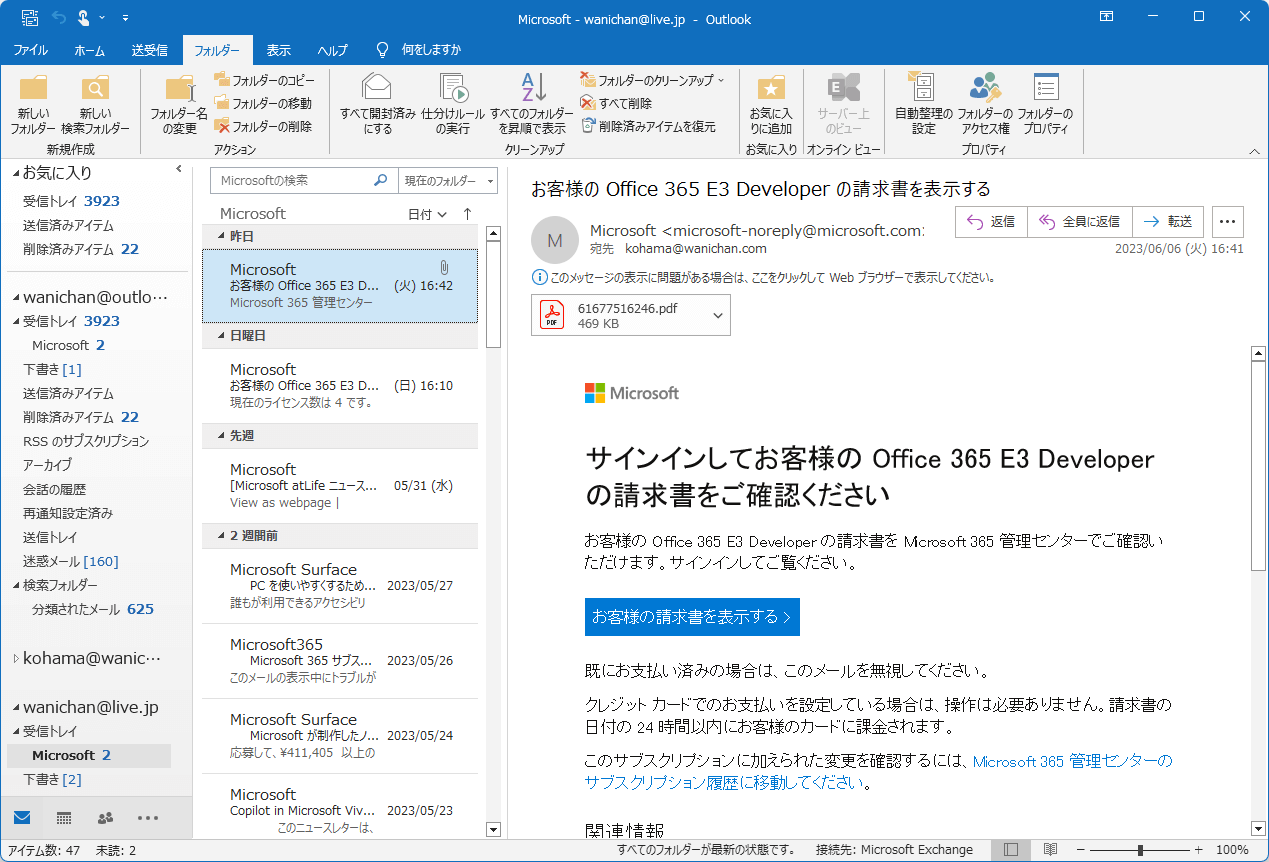Click message list scrollbar down arrow
The width and height of the screenshot is (1269, 862).
(x=493, y=829)
